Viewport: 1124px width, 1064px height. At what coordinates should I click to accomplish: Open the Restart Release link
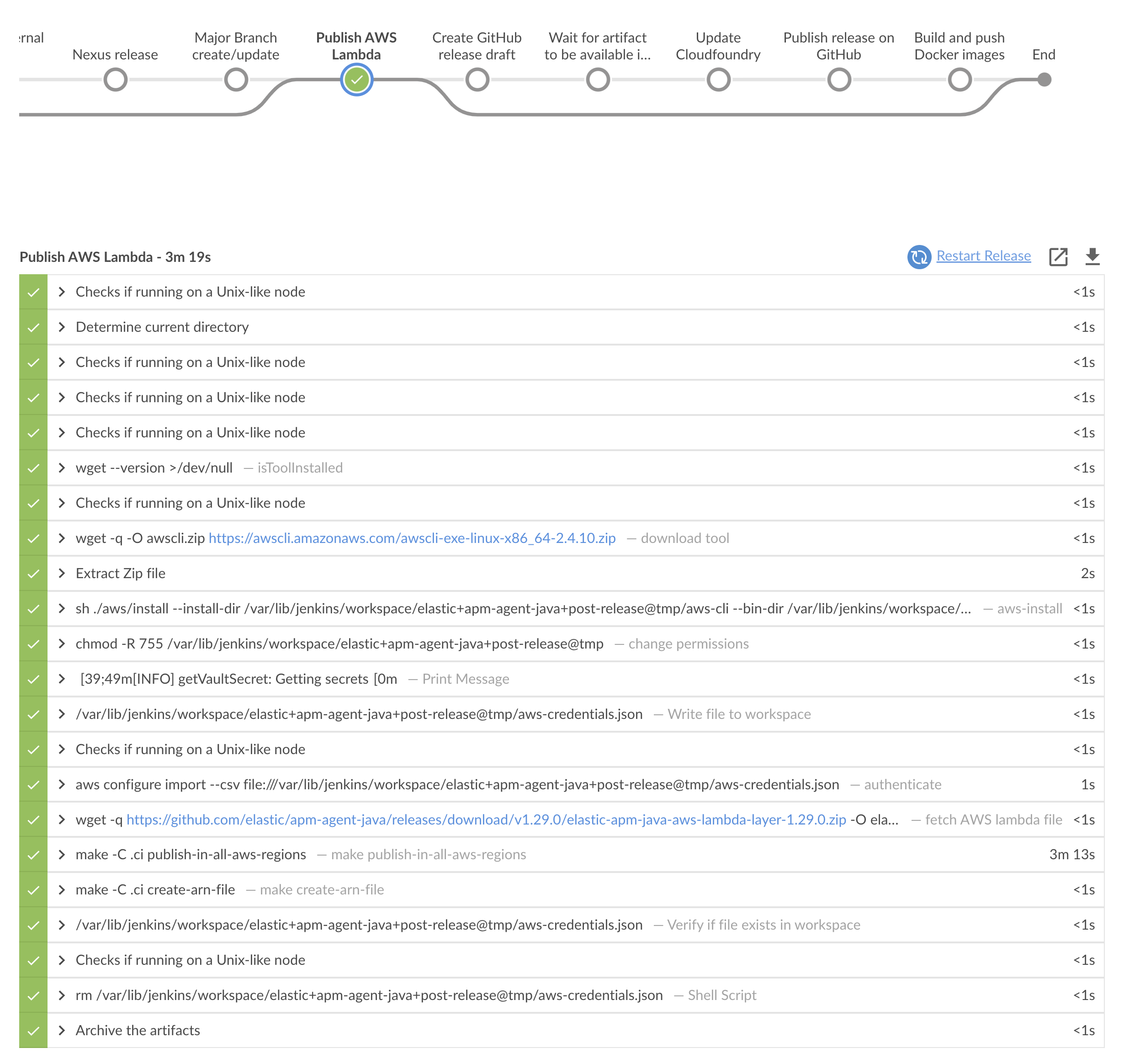point(983,256)
